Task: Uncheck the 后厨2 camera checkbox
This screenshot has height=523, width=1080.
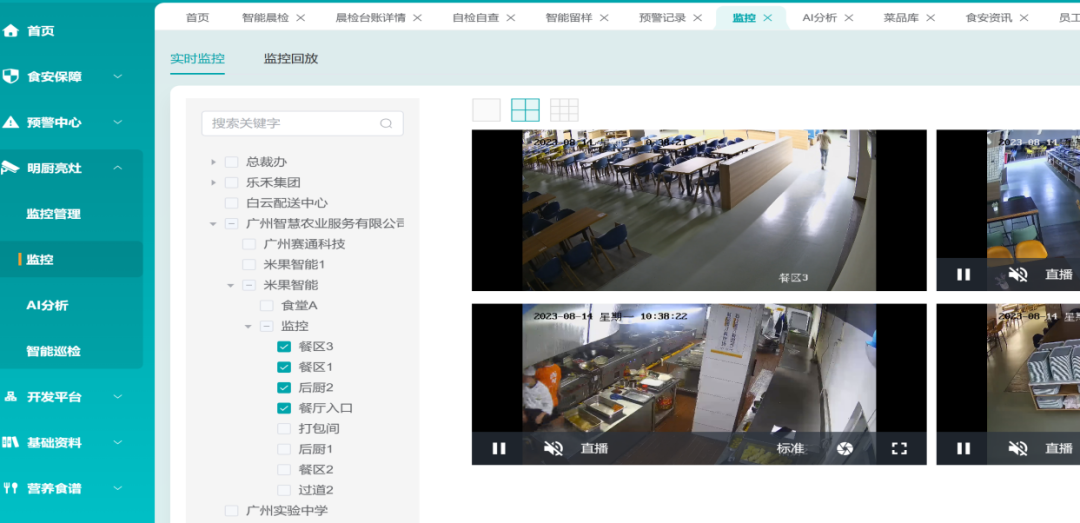Action: coord(284,387)
